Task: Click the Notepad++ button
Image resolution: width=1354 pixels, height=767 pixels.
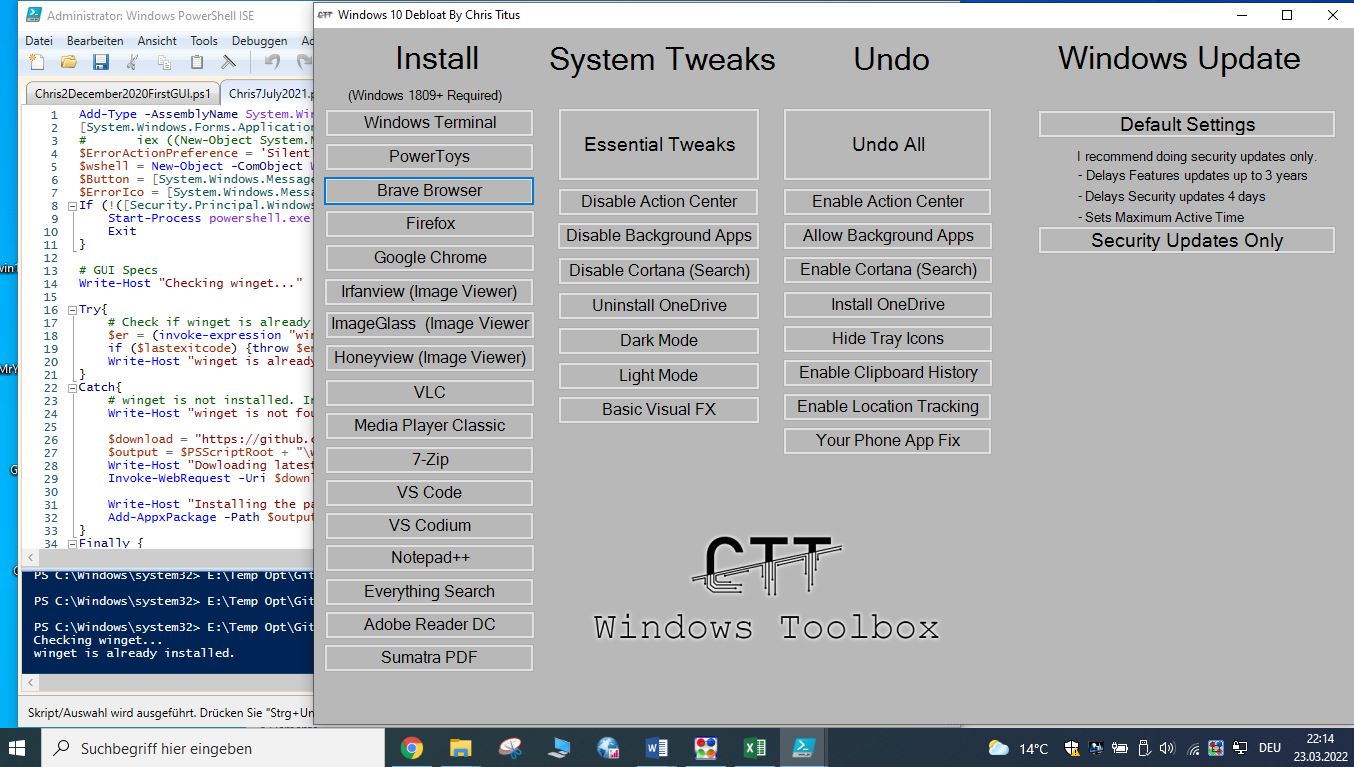Action: point(429,558)
